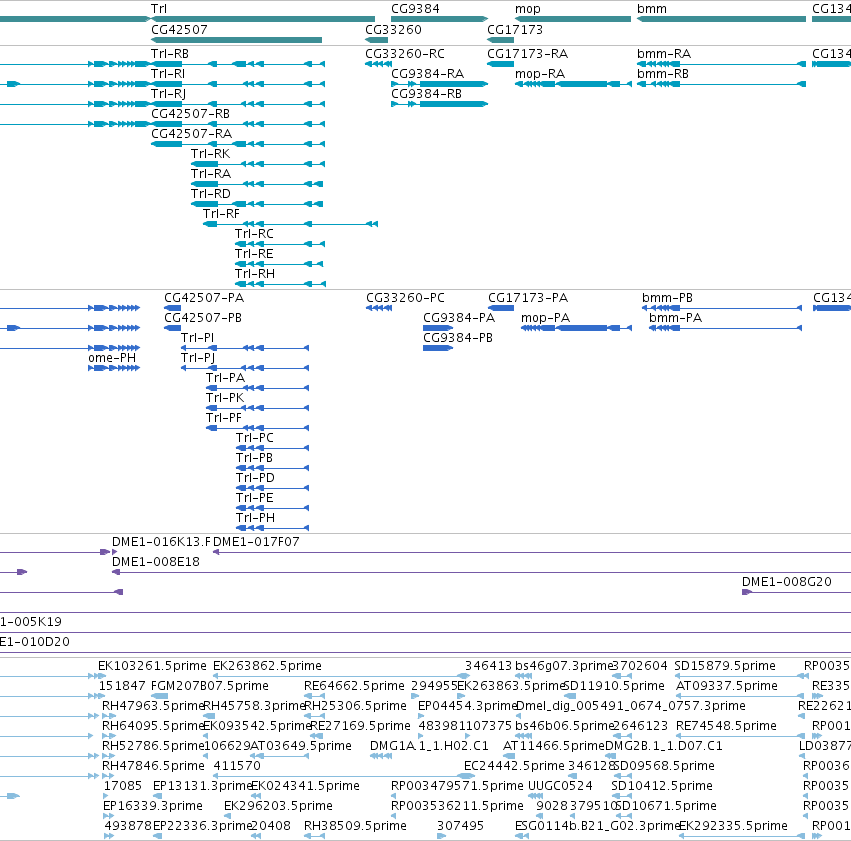Select the CG17173 gene label
Image resolution: width=851 pixels, height=841 pixels.
click(x=515, y=29)
